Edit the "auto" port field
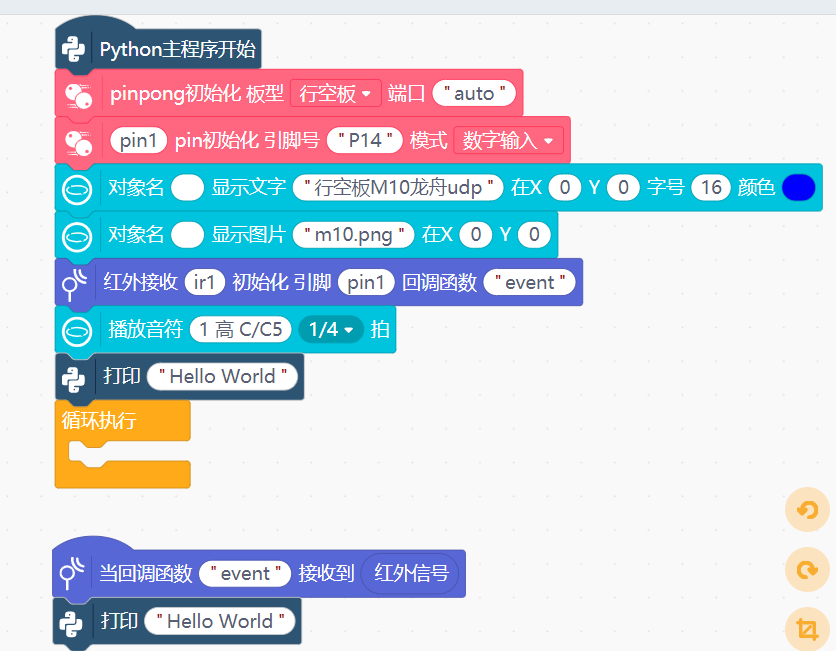This screenshot has width=836, height=651. pyautogui.click(x=474, y=93)
